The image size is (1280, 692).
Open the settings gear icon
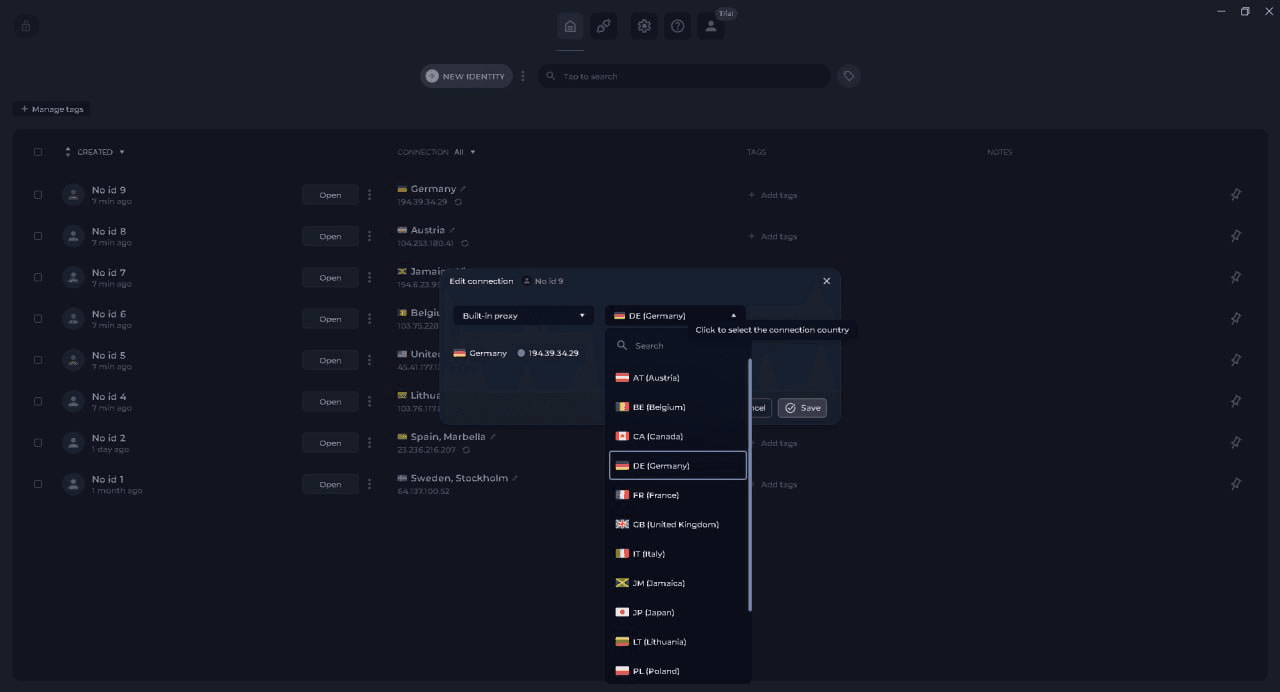[644, 26]
